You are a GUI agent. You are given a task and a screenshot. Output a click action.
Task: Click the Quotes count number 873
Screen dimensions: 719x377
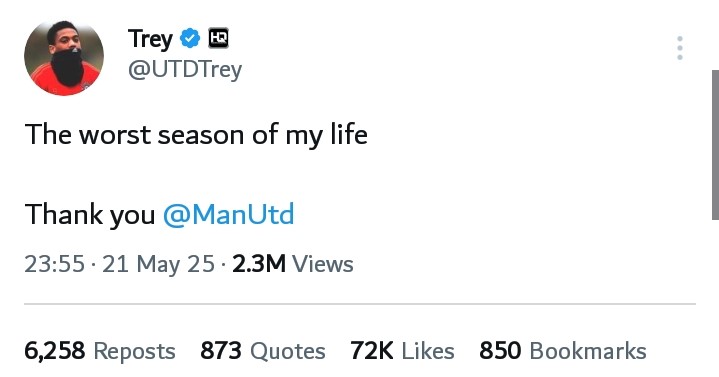point(221,351)
